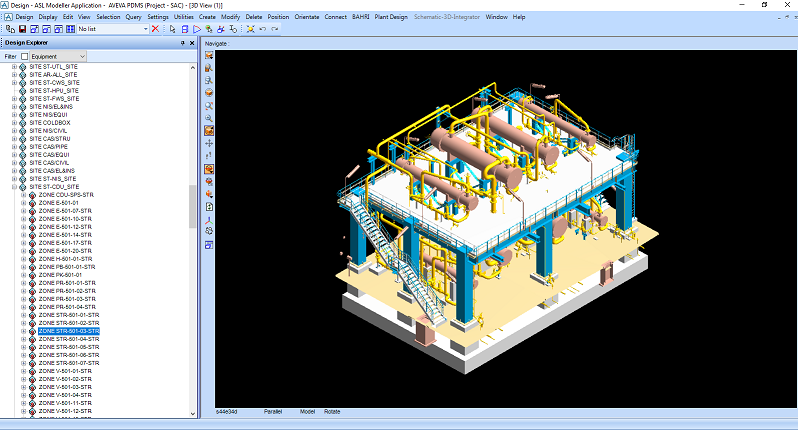Expand ZONE STR-501-03-STR tree node
The height and width of the screenshot is (430, 798).
click(23, 331)
